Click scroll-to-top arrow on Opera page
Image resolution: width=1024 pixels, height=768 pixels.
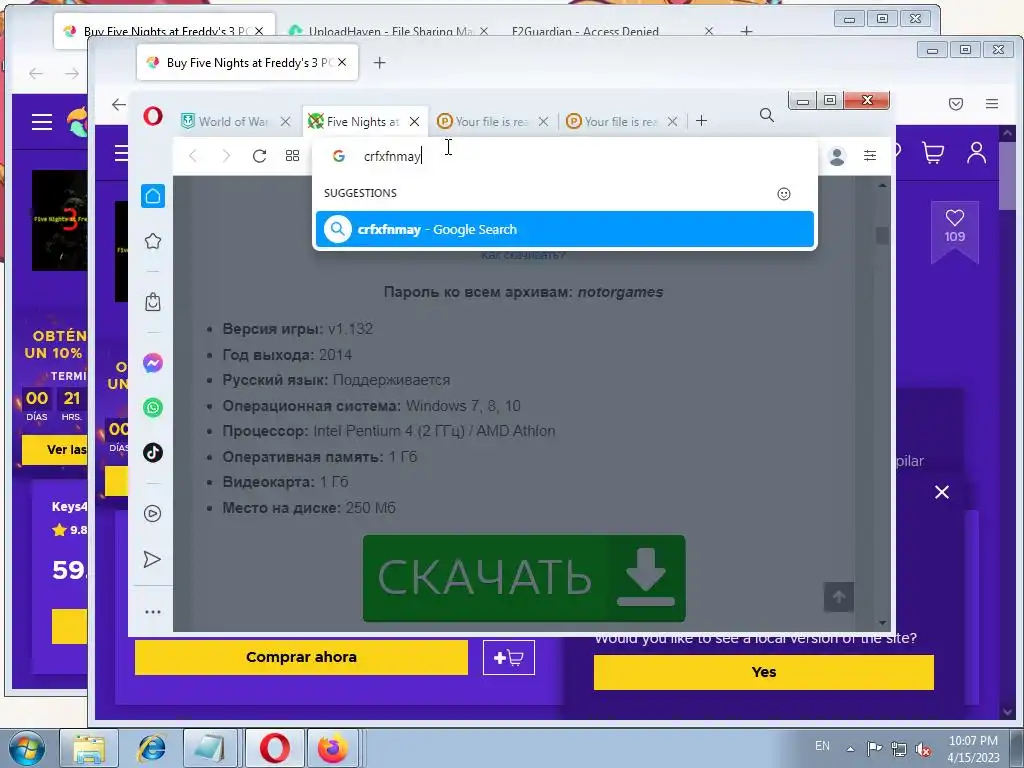[x=839, y=597]
